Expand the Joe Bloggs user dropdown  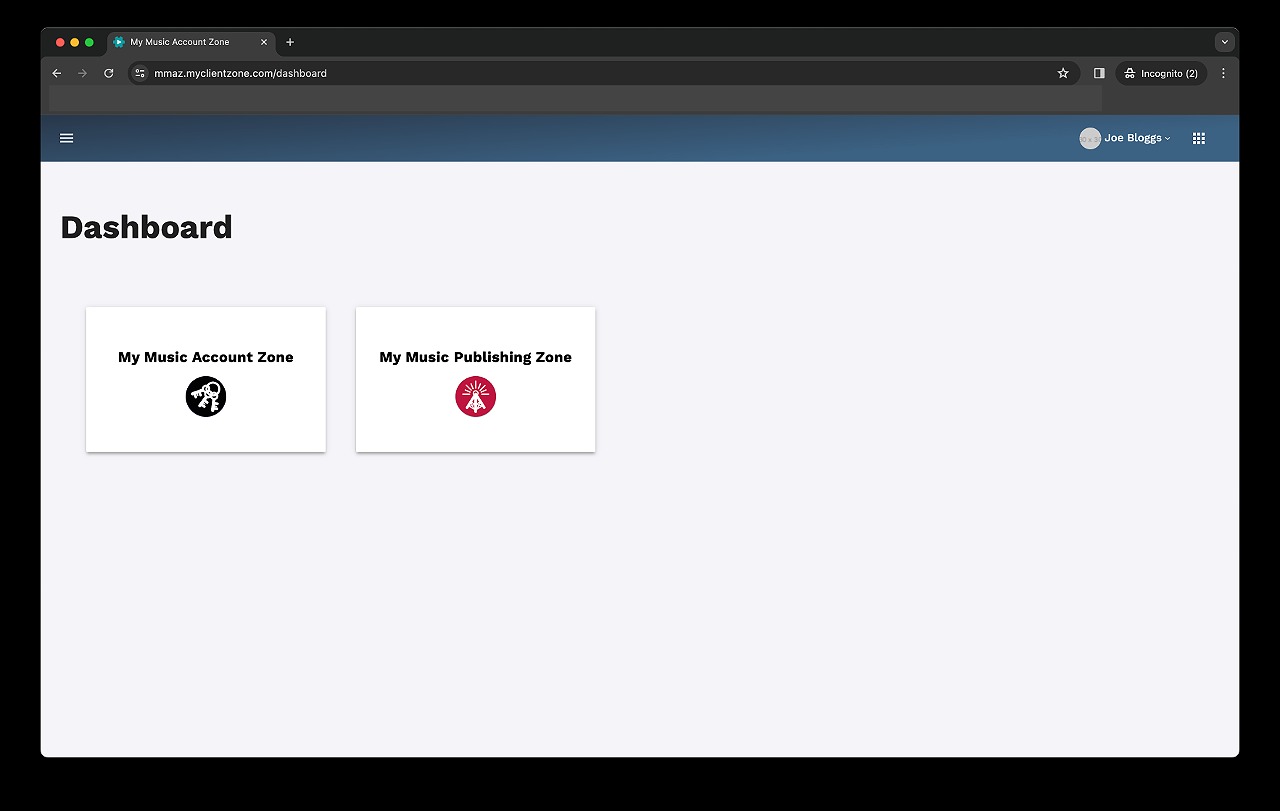[x=1137, y=138]
